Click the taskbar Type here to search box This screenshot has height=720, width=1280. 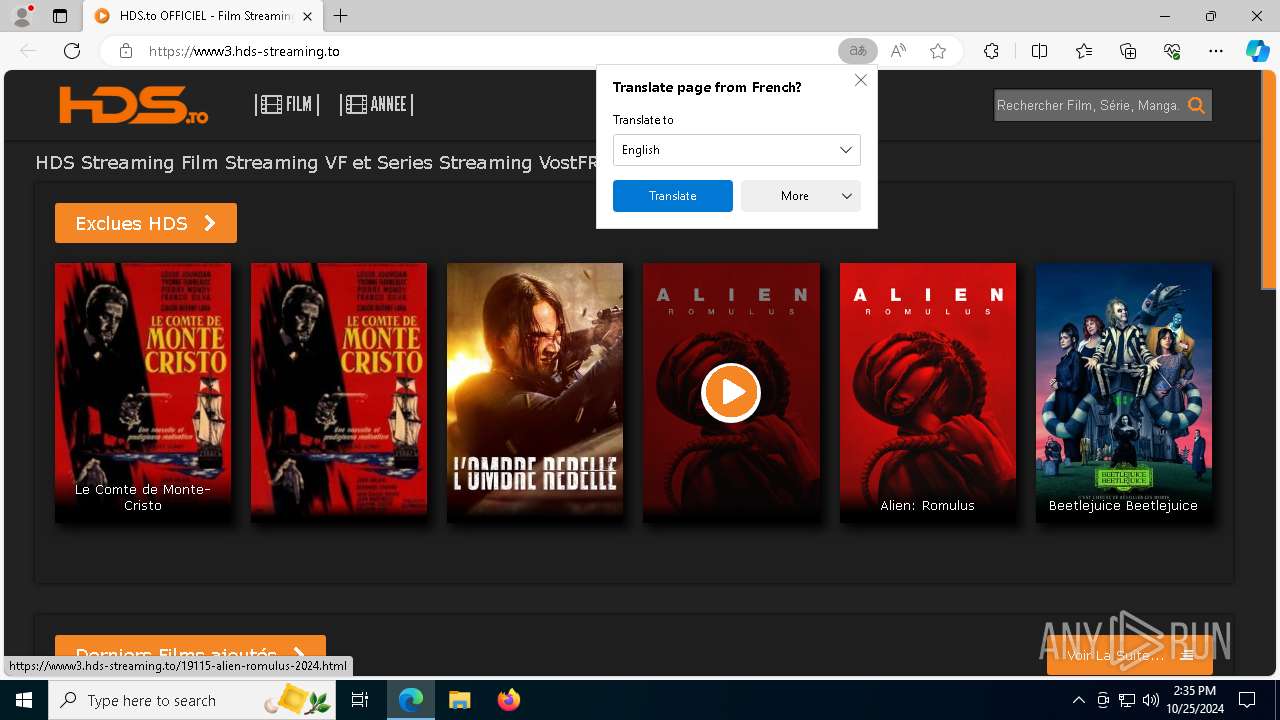[x=193, y=700]
